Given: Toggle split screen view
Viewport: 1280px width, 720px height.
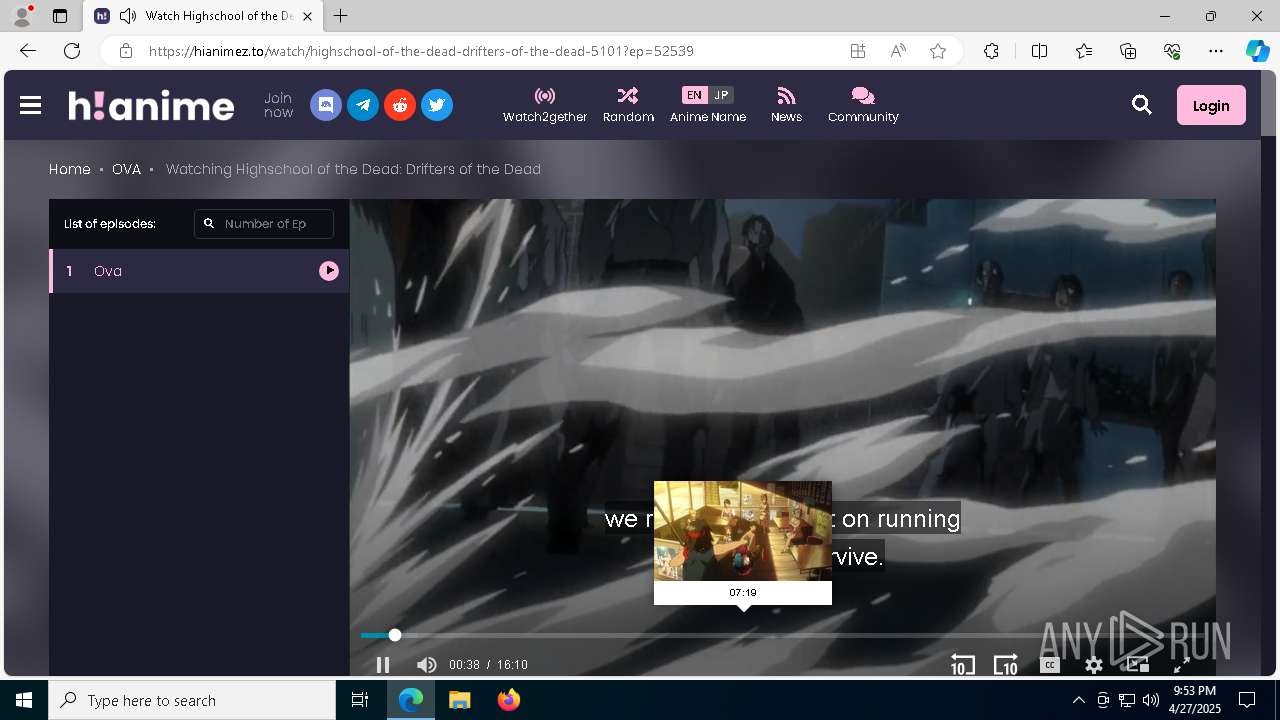Looking at the screenshot, I should (1039, 51).
